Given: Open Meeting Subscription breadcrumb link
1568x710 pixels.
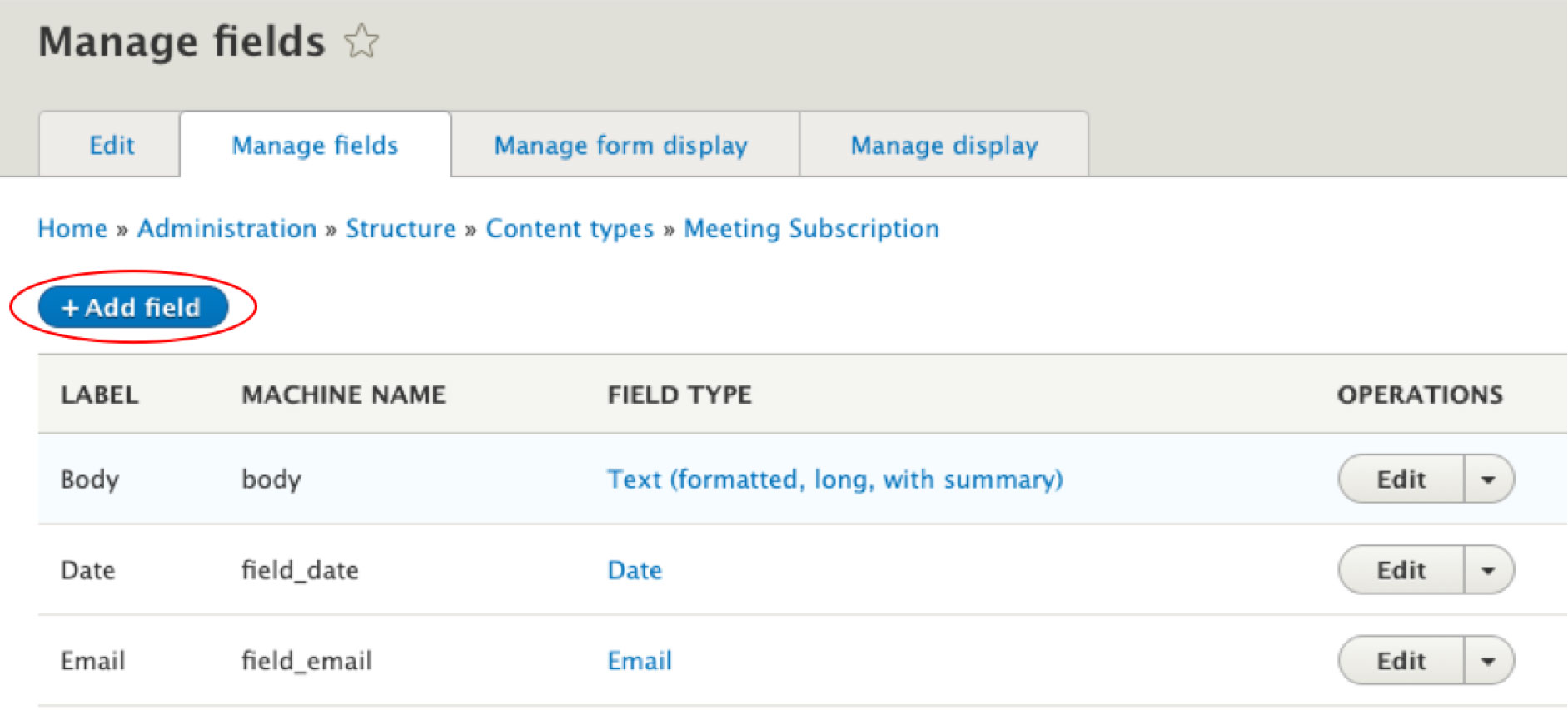Looking at the screenshot, I should click(811, 229).
